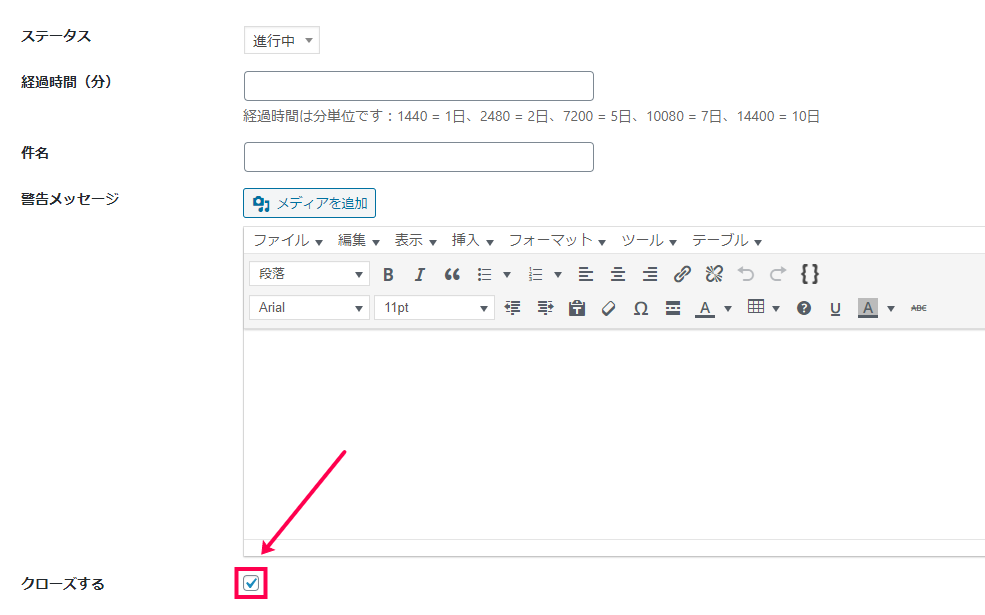
Task: Open the 11pt font size dropdown
Action: click(435, 308)
